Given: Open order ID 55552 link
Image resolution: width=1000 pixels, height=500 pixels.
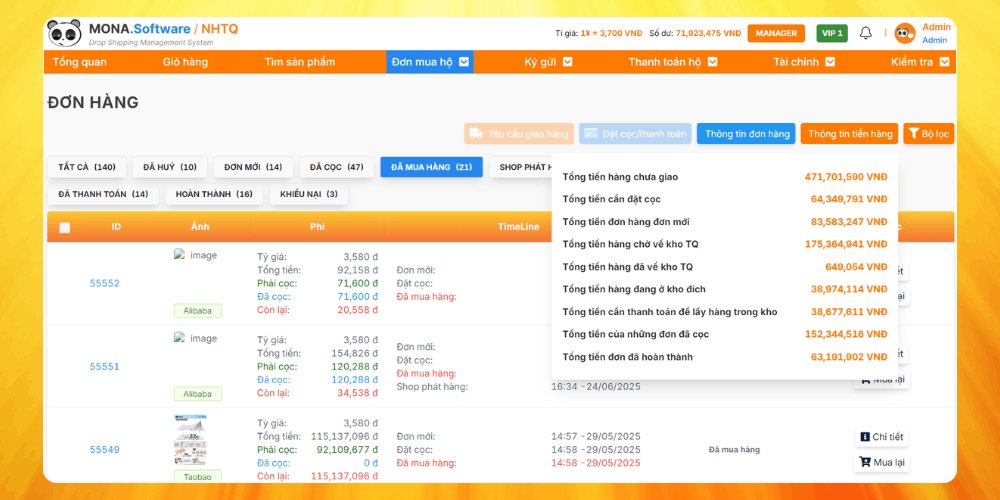Looking at the screenshot, I should click(x=104, y=283).
